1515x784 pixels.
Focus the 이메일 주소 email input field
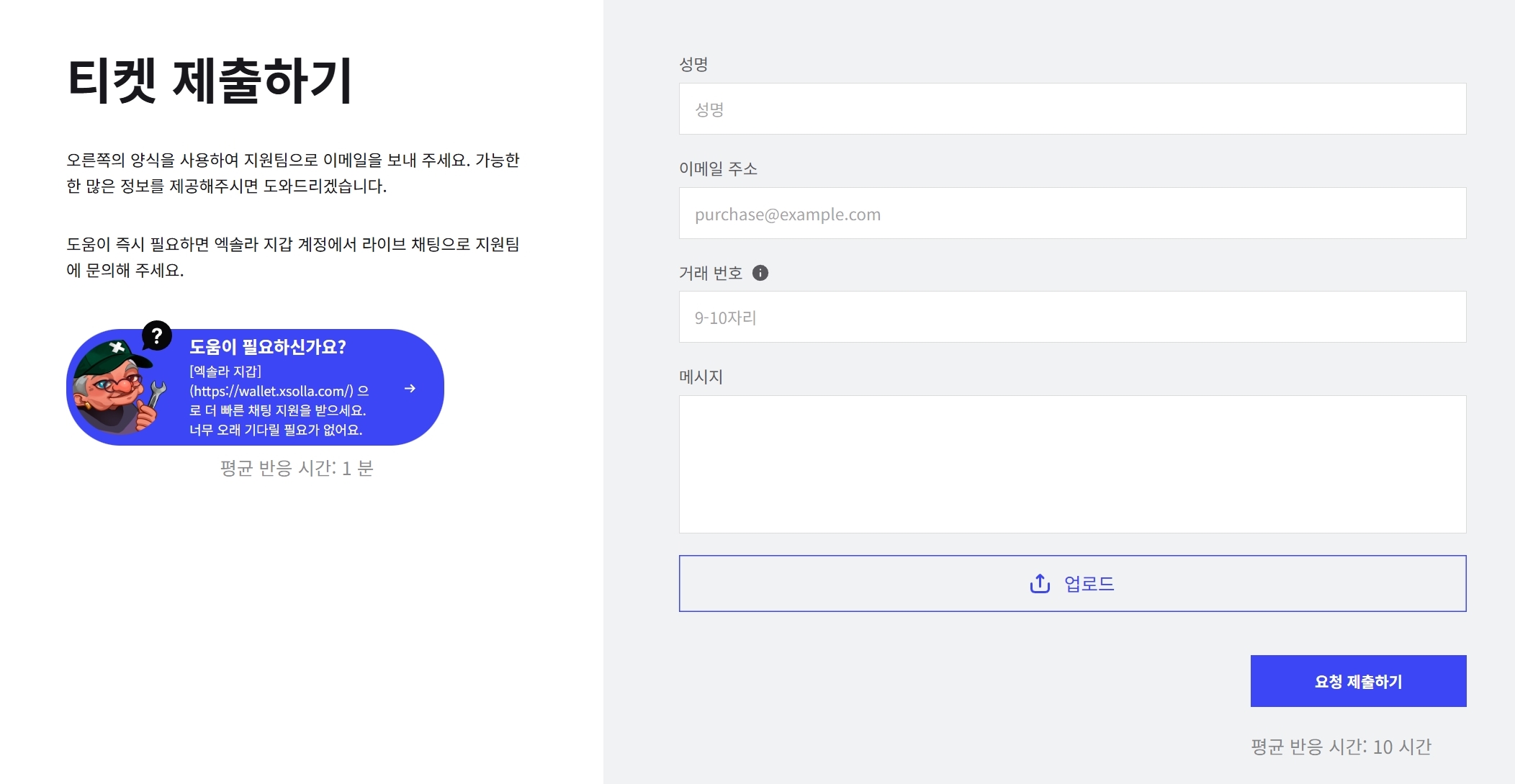(1072, 213)
